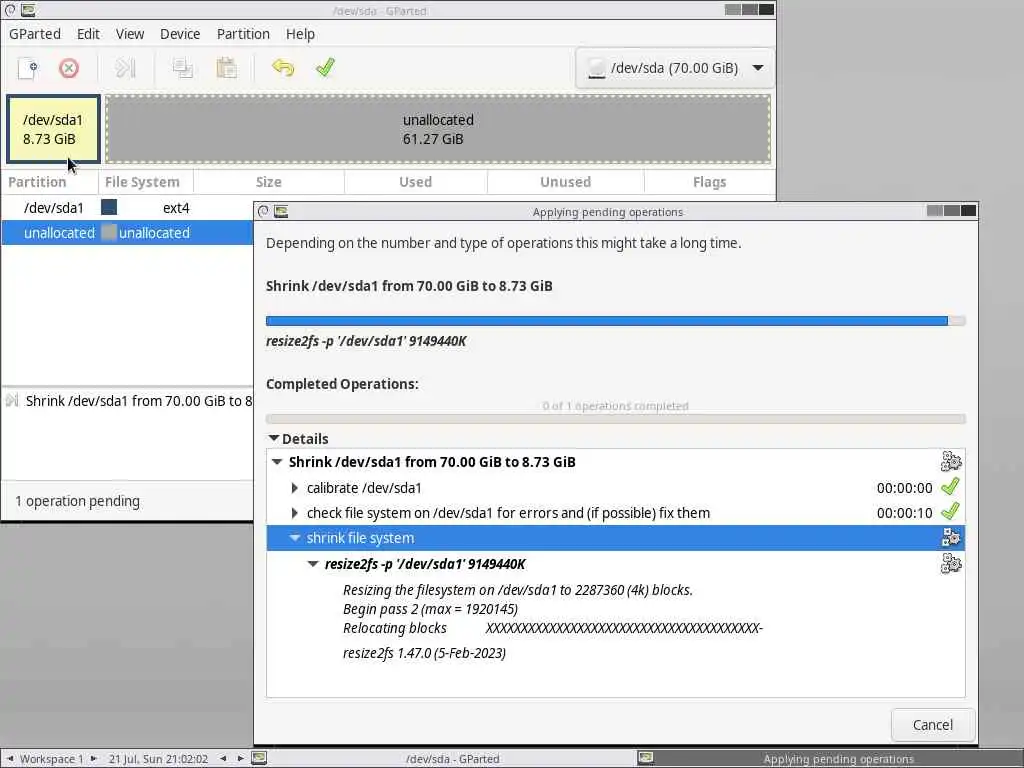Image resolution: width=1024 pixels, height=768 pixels.
Task: Click the green checkmark on check file system row
Action: click(x=950, y=511)
